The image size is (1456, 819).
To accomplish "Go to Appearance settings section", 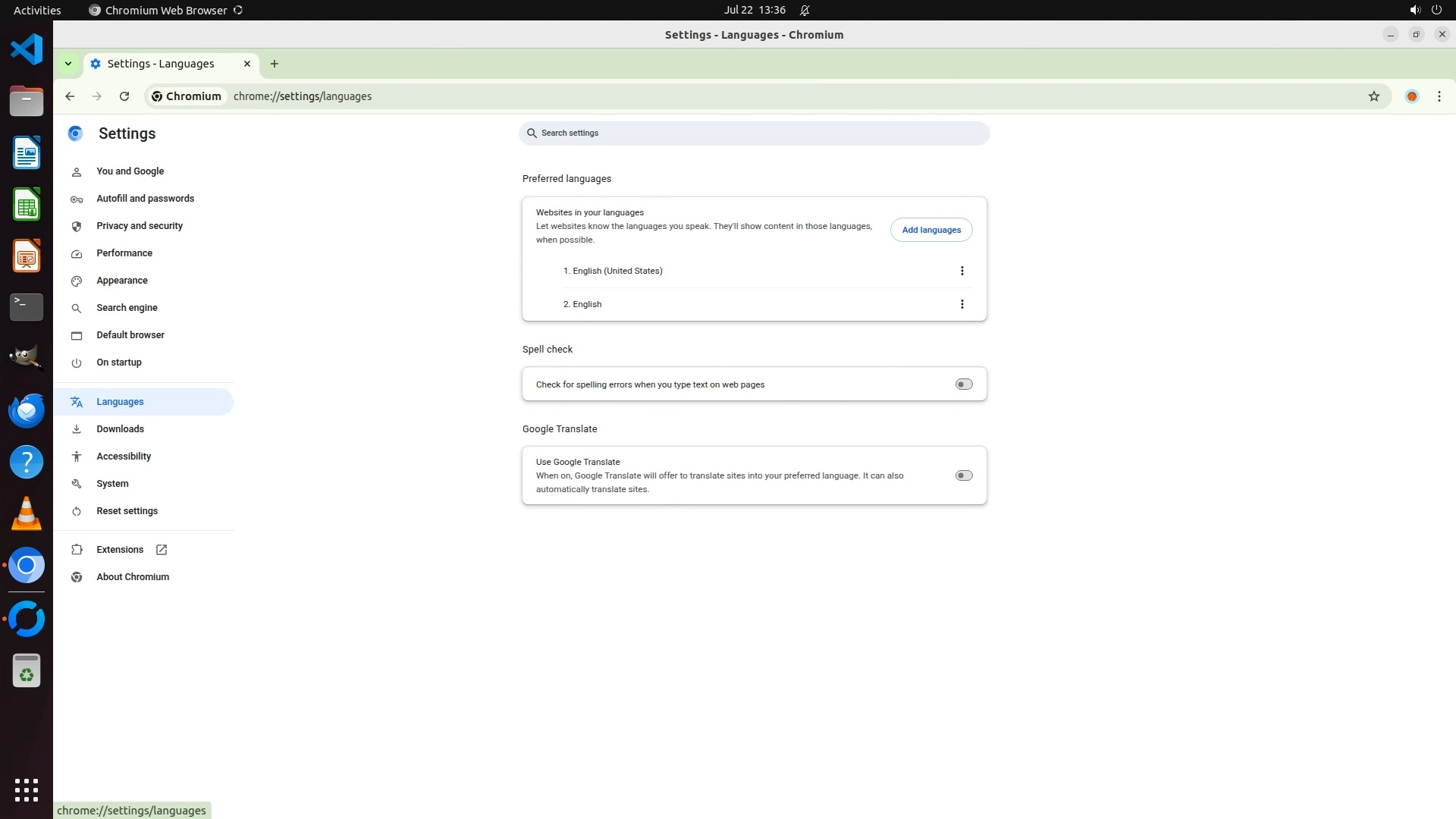I will point(121,281).
